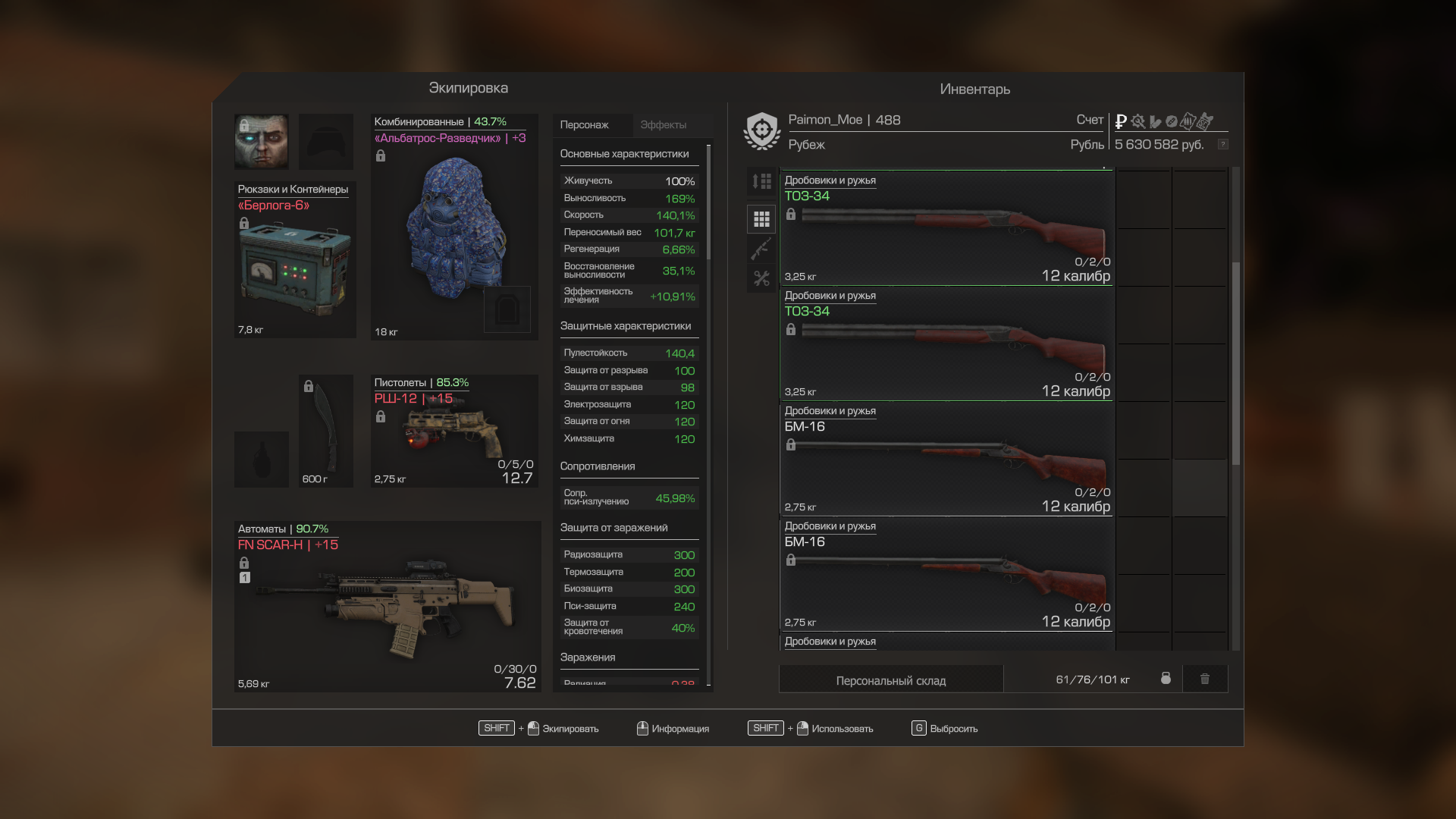Screen dimensions: 1456x819
Task: Click the lock icon on FN SCAR-H
Action: (243, 563)
